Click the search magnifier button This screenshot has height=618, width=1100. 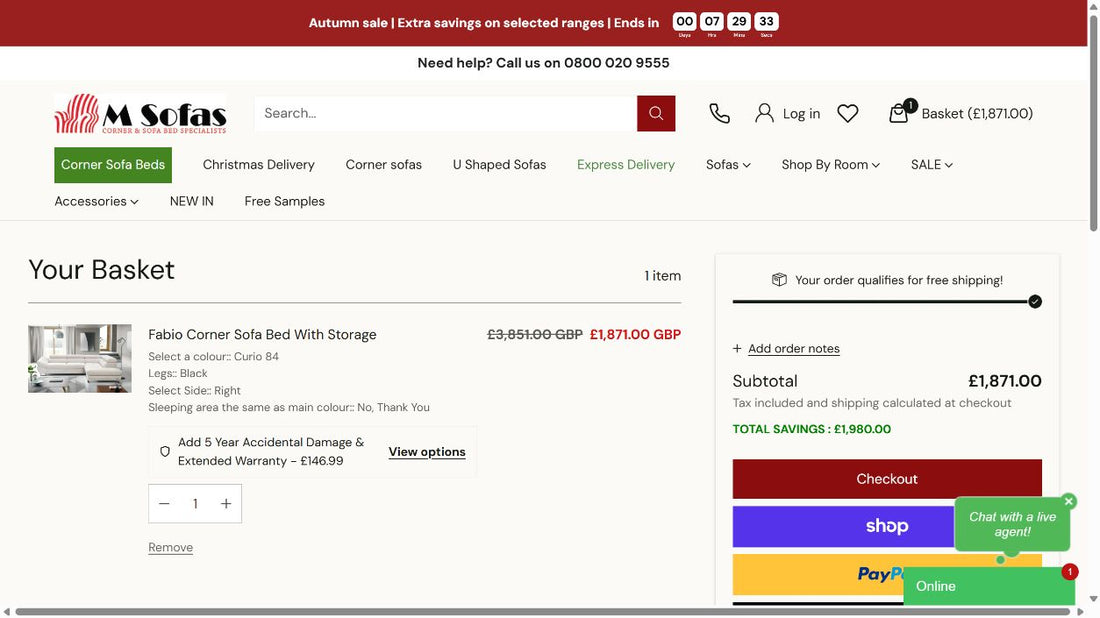[x=656, y=114]
